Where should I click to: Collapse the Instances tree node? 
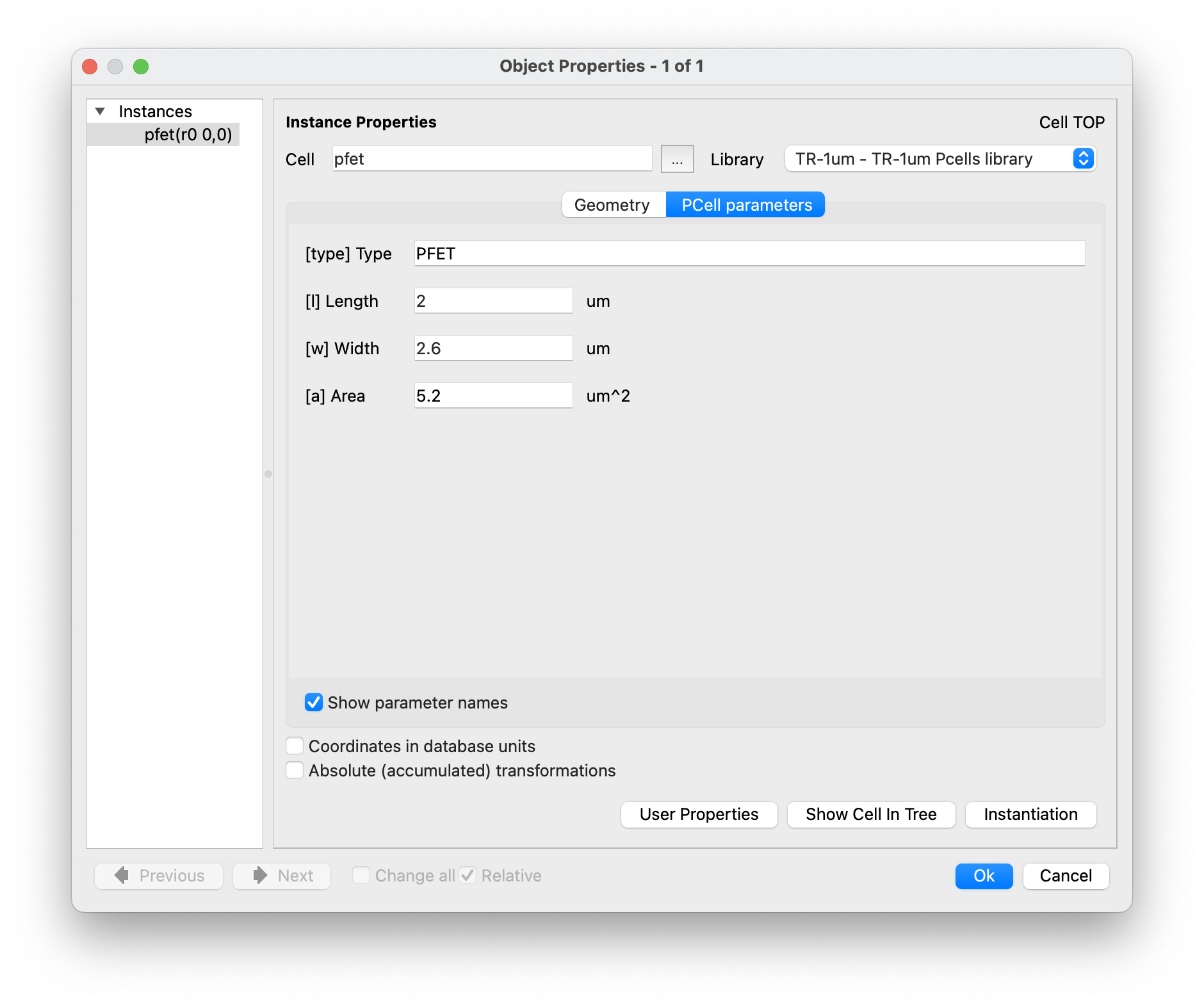point(101,111)
